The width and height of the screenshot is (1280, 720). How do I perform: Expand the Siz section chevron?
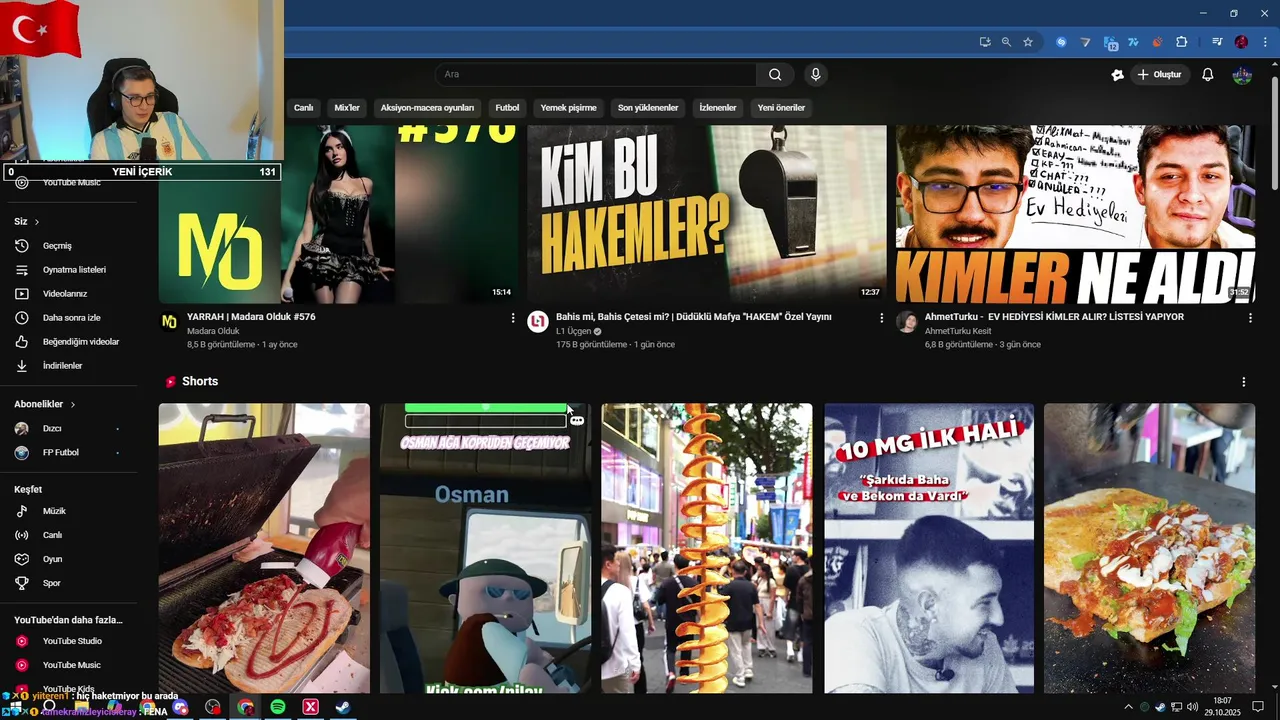(x=37, y=222)
